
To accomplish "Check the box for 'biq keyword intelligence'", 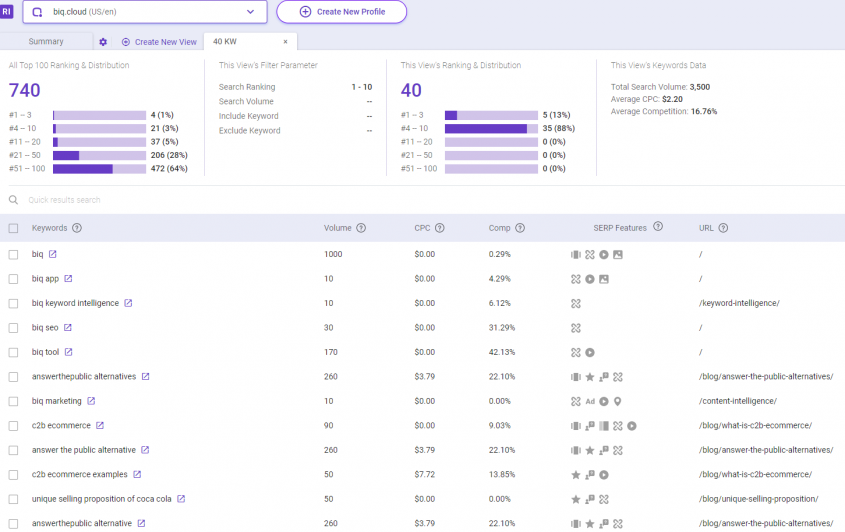I will click(x=13, y=303).
